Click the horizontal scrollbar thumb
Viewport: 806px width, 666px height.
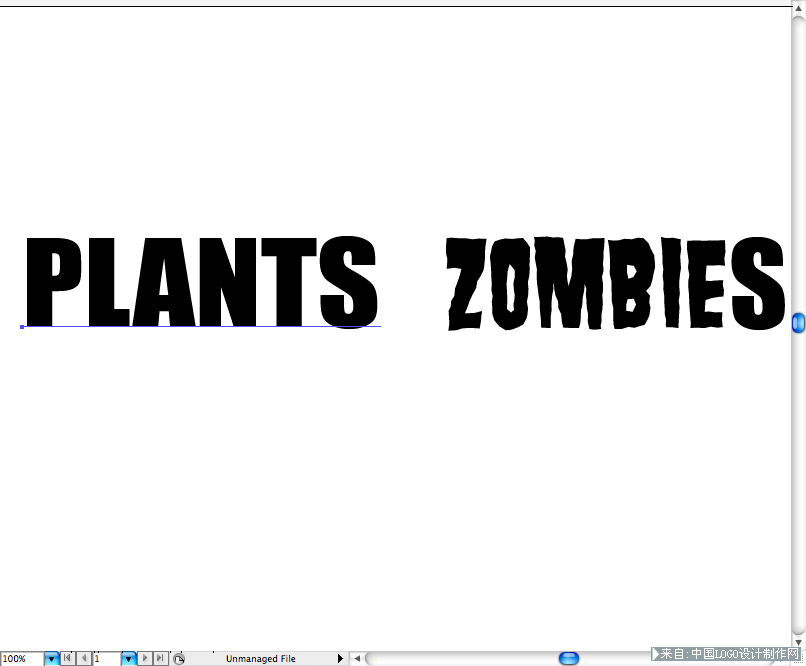(x=569, y=658)
